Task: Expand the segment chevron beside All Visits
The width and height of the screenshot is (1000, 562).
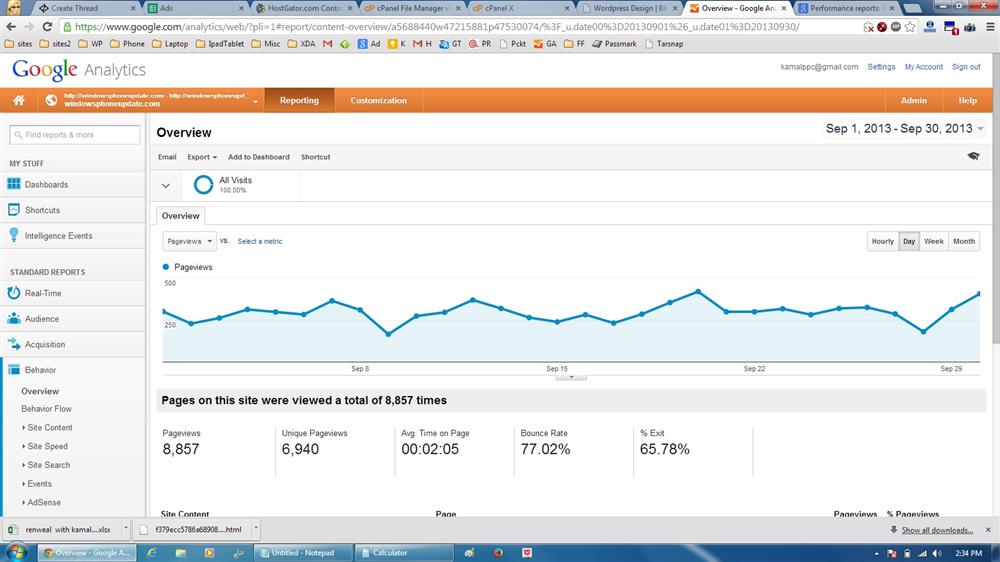Action: tap(166, 186)
